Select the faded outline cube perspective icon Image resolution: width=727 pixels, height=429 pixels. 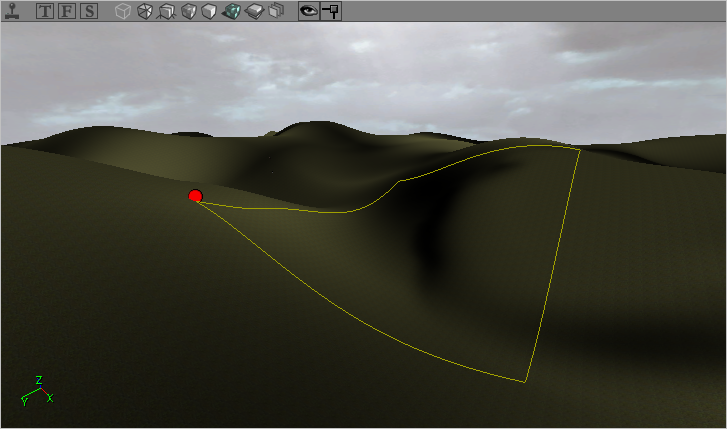[122, 12]
